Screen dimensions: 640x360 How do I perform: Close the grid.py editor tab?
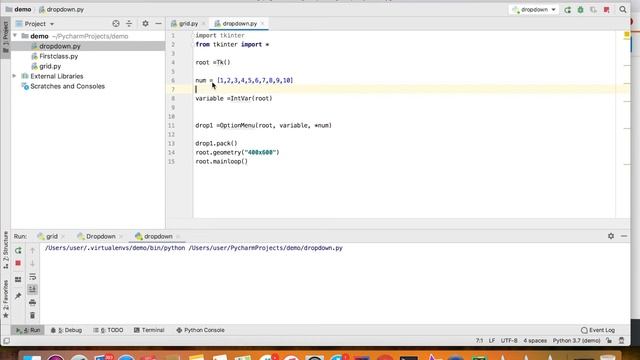click(x=204, y=24)
